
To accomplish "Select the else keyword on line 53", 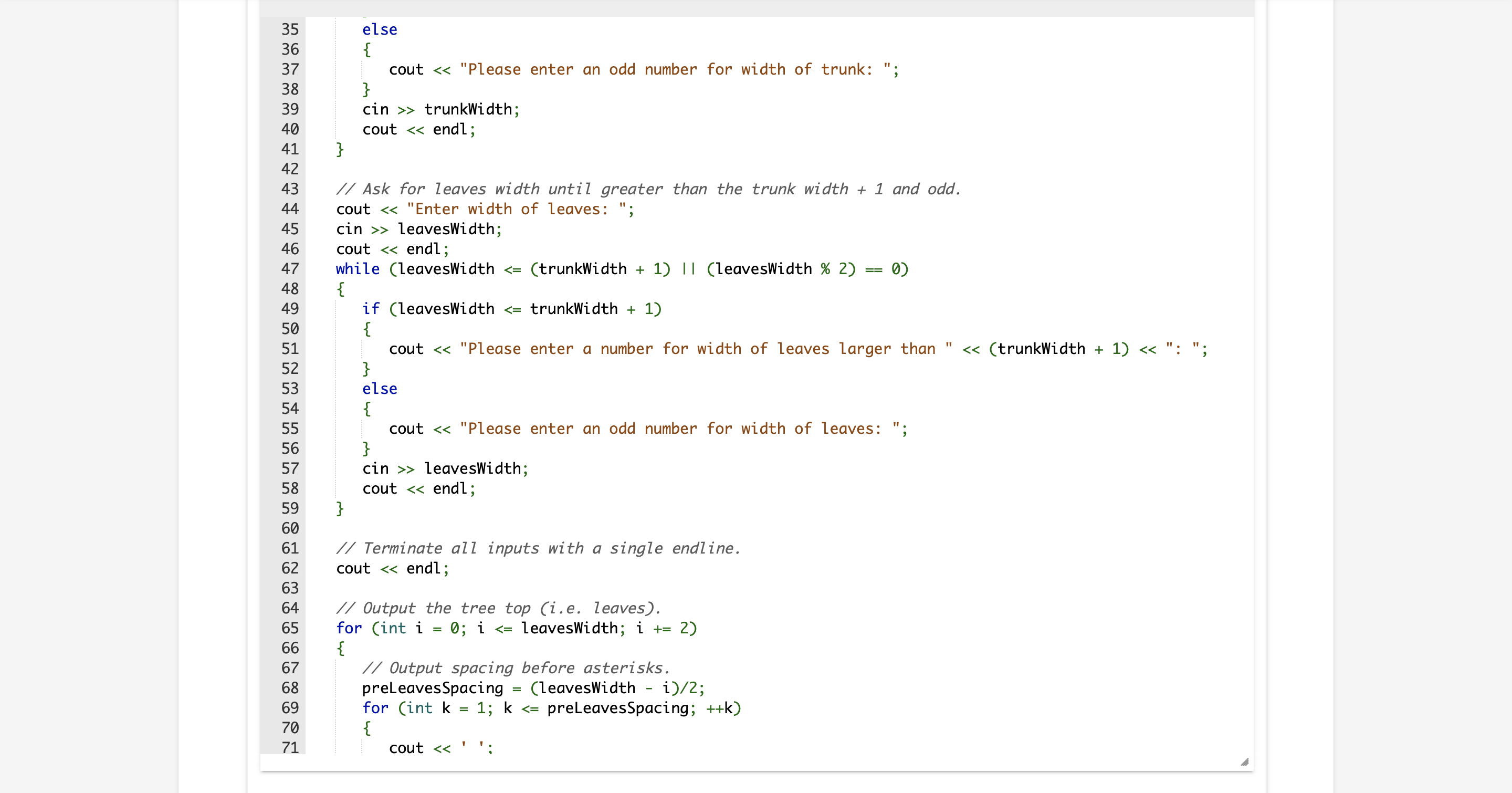I will click(379, 389).
